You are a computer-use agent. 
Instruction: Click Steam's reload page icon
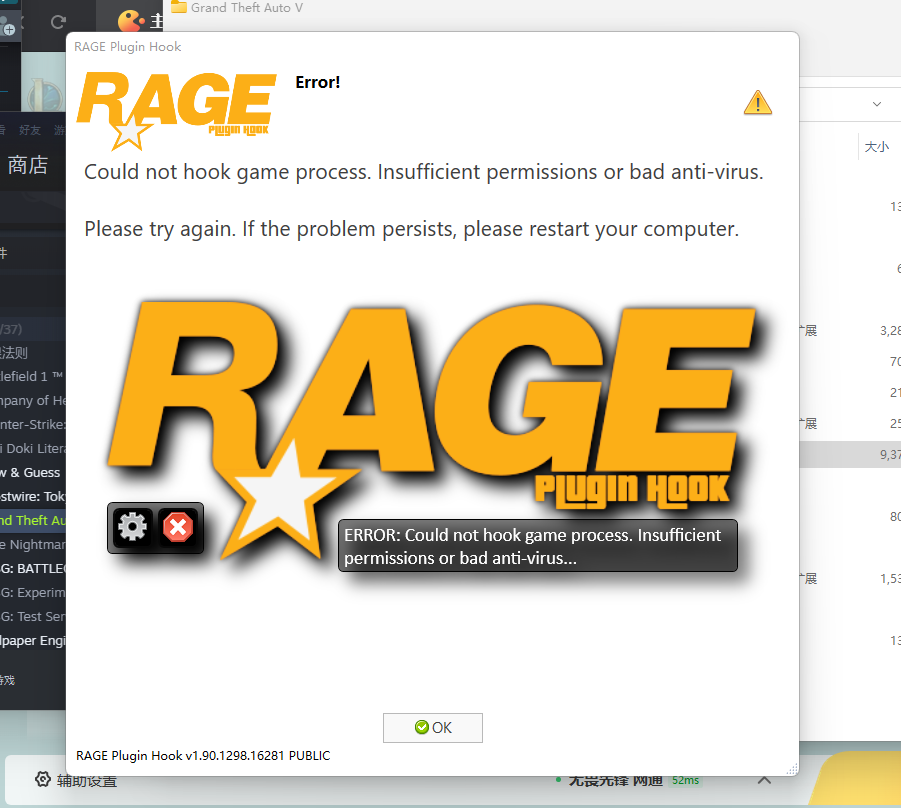(x=58, y=22)
